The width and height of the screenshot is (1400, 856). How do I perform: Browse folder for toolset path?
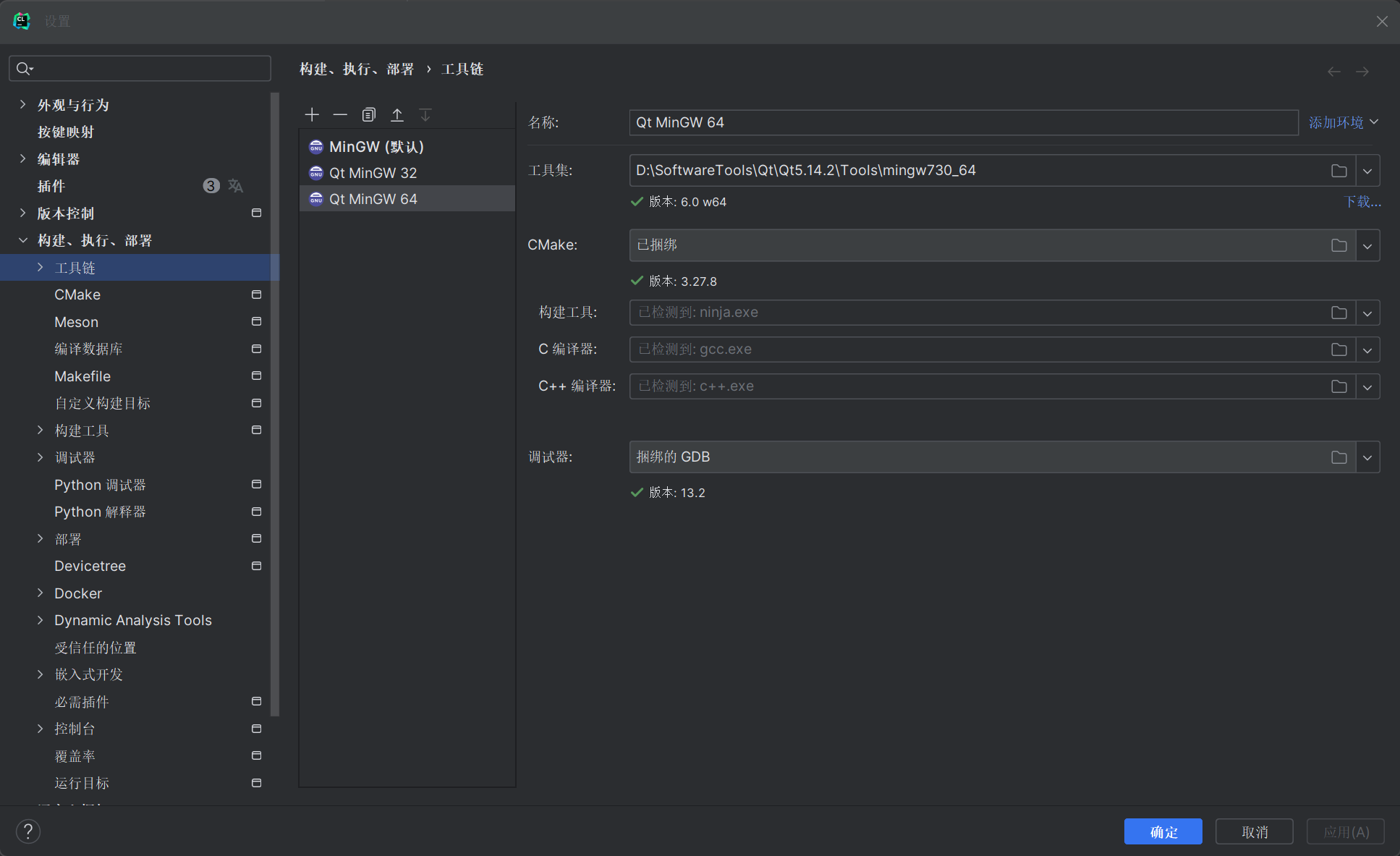point(1339,171)
